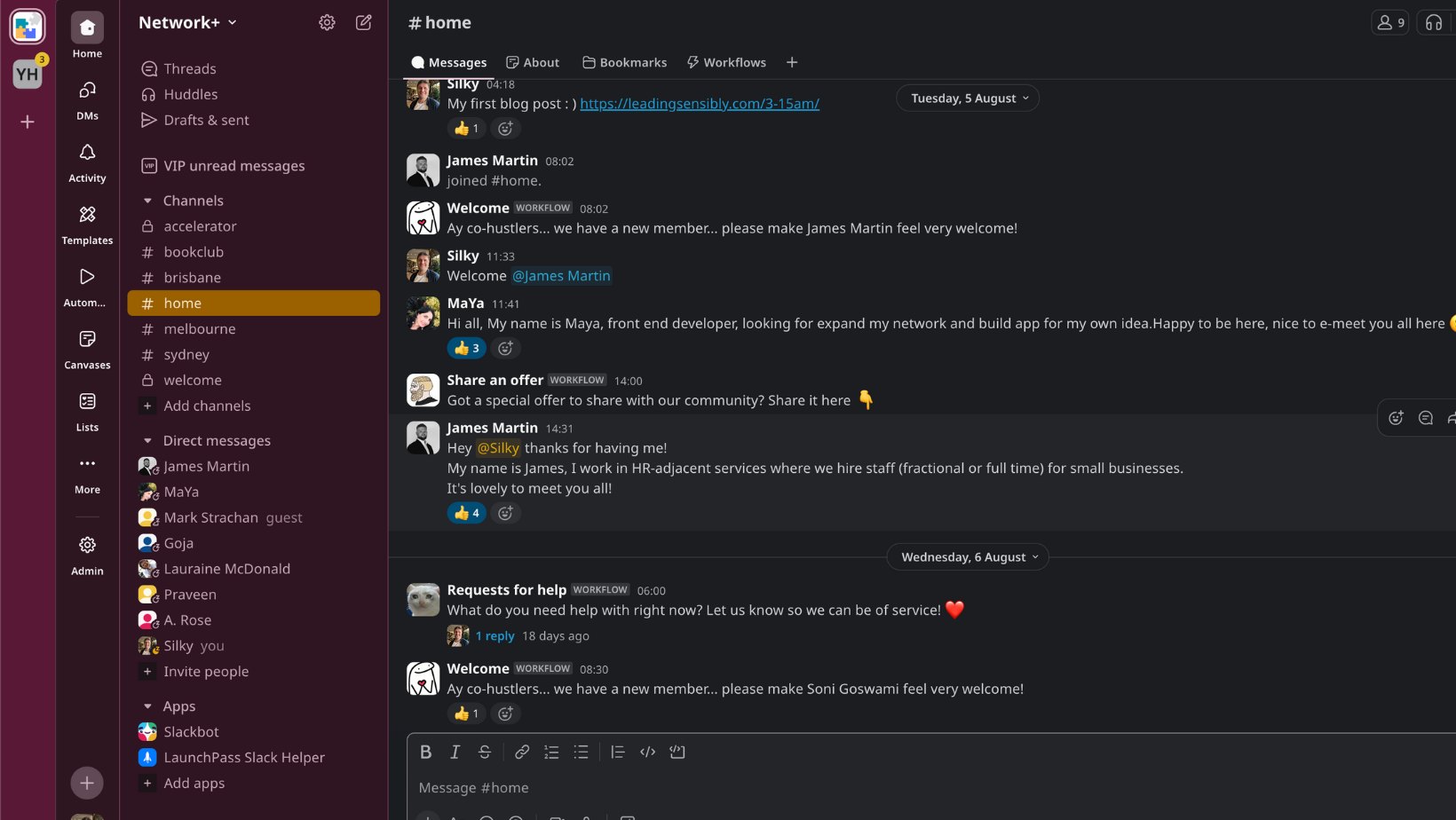Open Activity from the left rail
This screenshot has height=820, width=1456.
point(87,162)
